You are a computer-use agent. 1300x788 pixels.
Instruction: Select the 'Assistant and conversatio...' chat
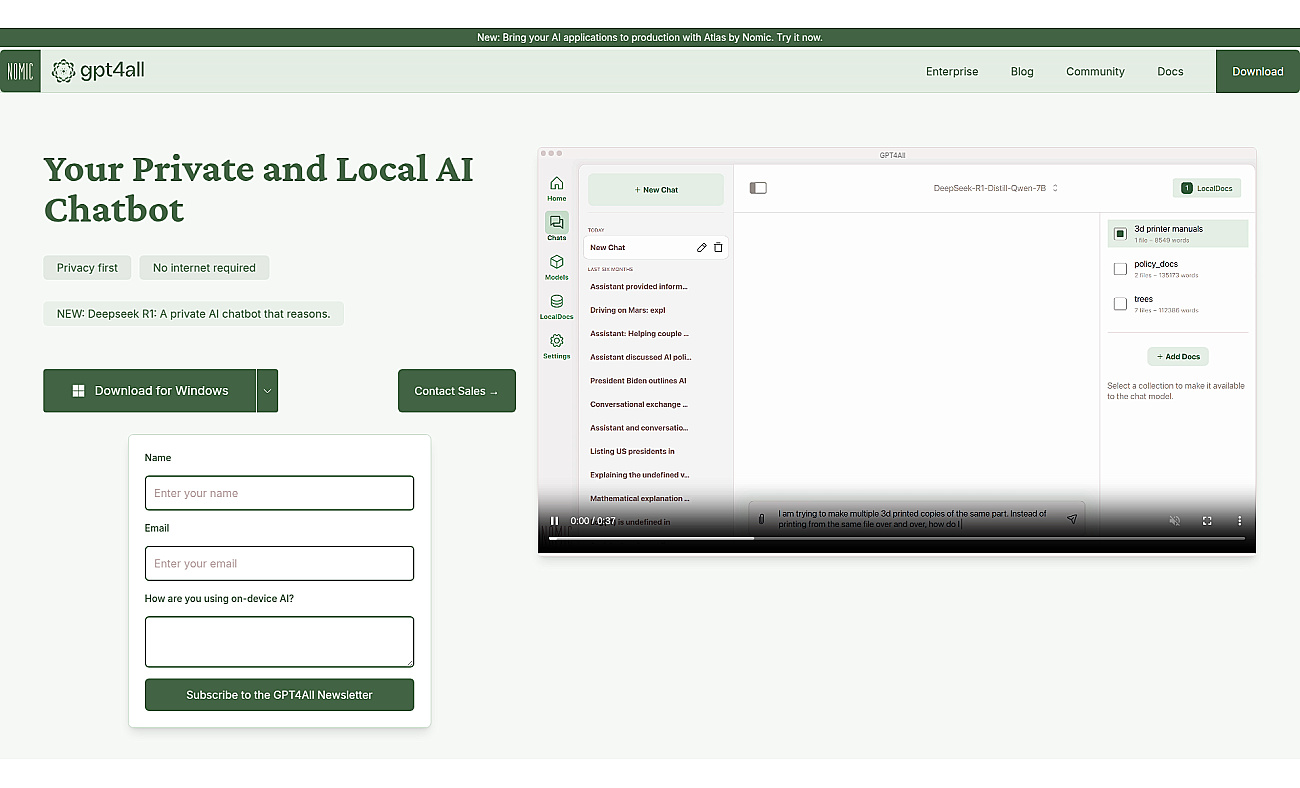639,428
